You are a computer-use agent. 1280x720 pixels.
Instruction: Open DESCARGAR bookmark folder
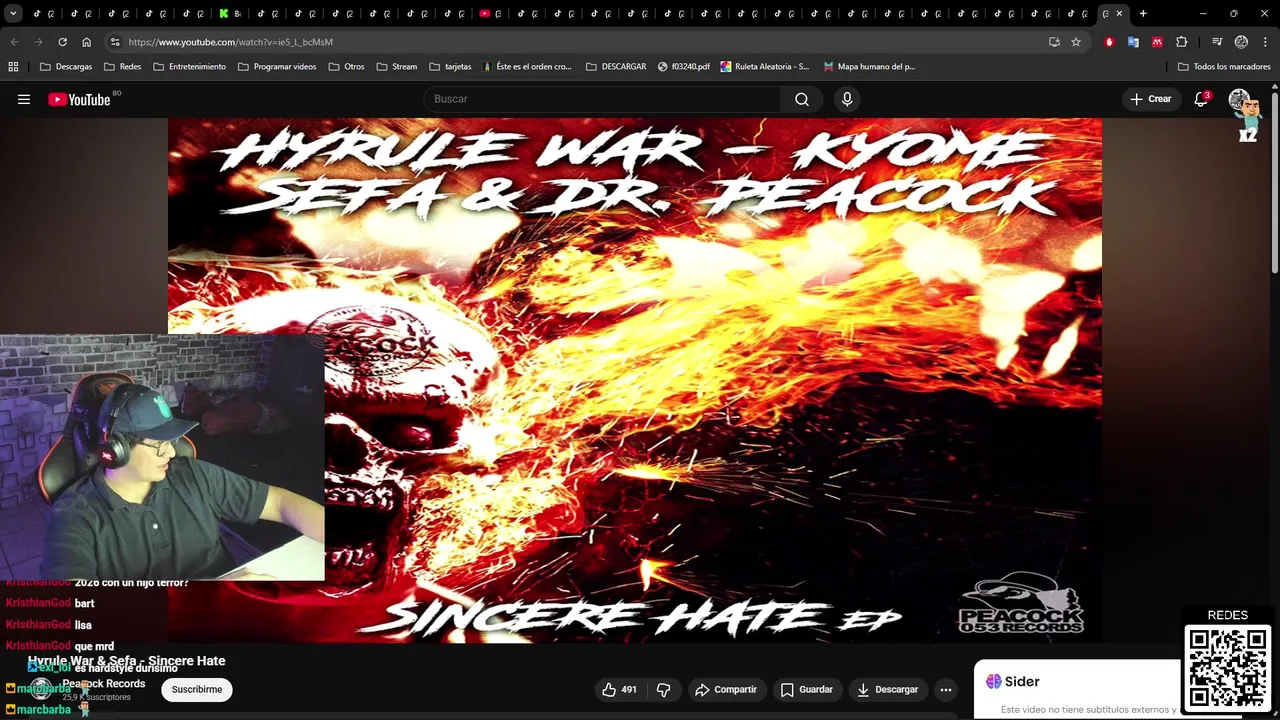(616, 67)
